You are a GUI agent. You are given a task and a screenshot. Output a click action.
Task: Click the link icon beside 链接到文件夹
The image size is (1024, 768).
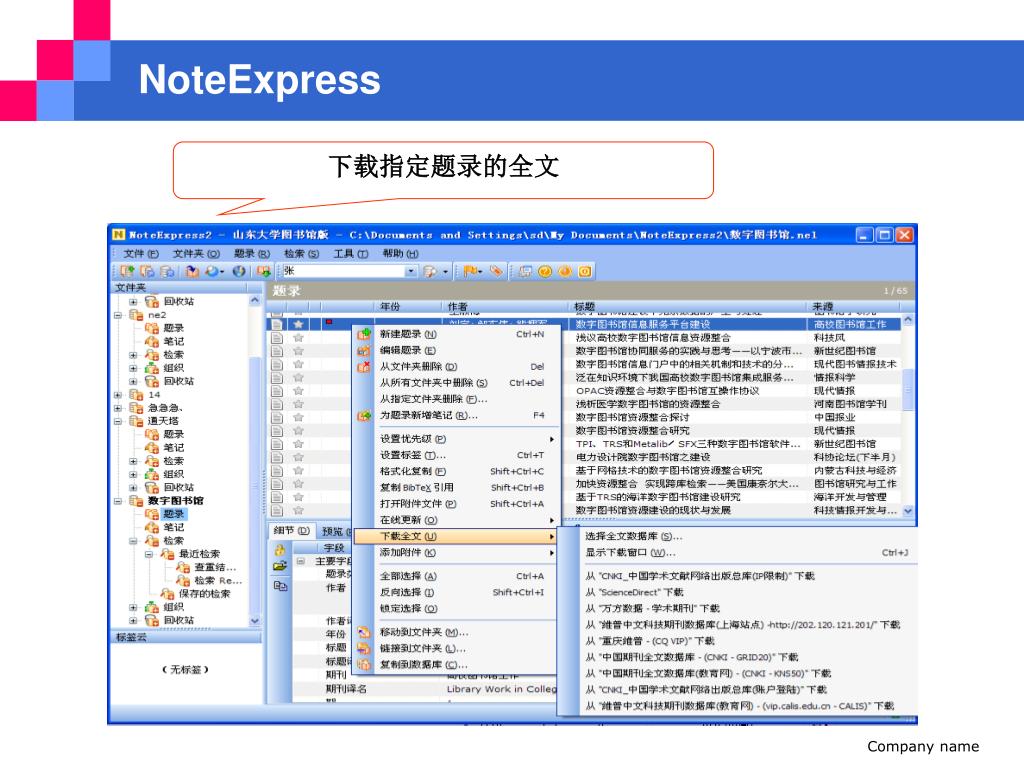pos(364,648)
